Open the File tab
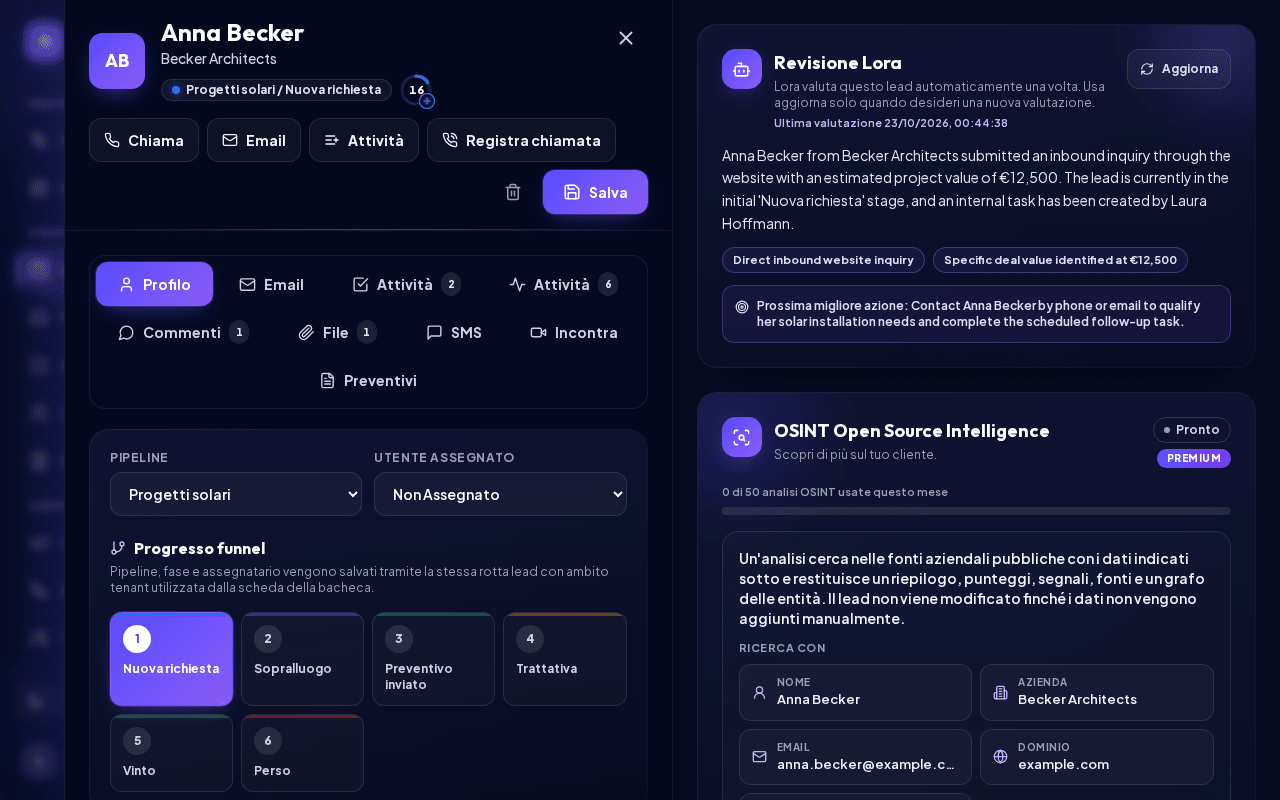The width and height of the screenshot is (1280, 800). (337, 332)
